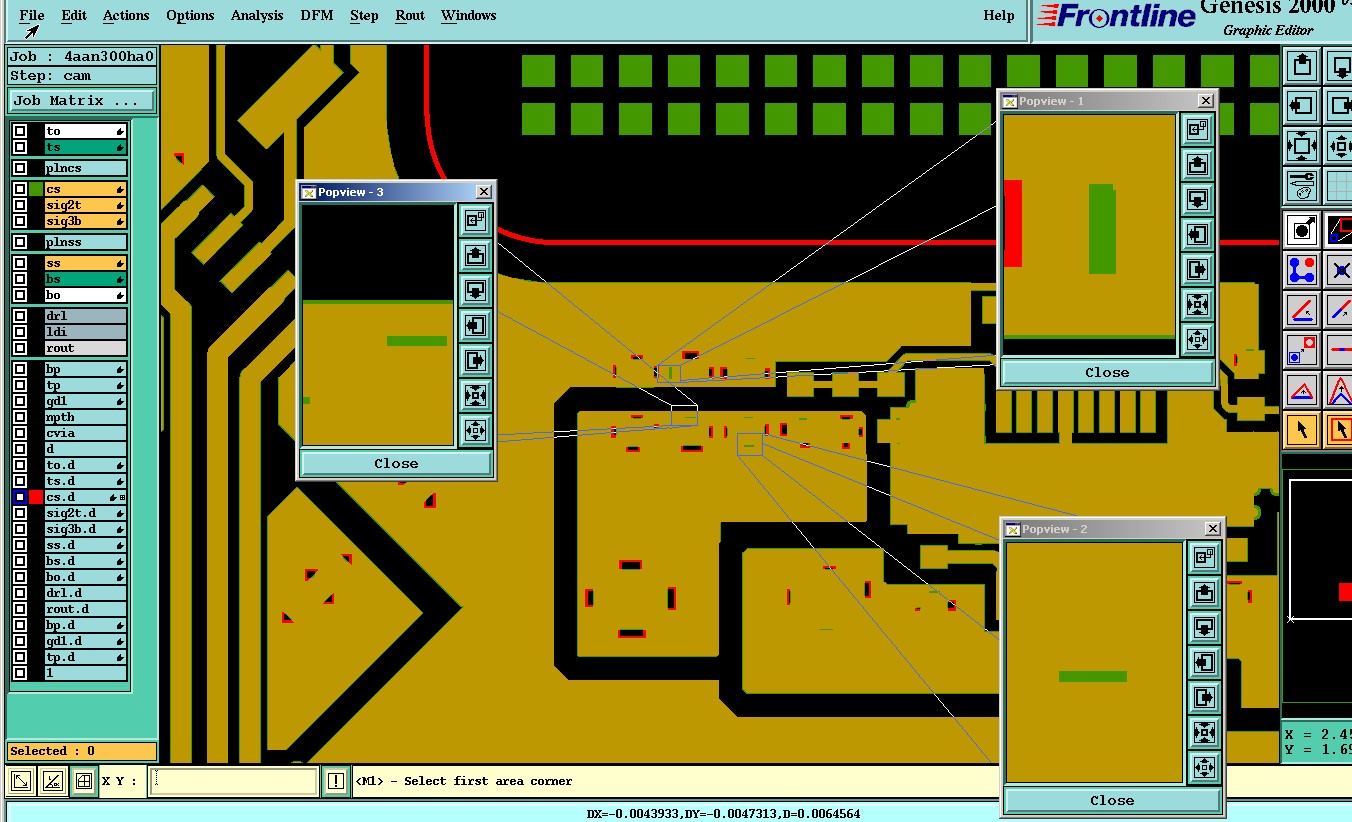Click the grid snap icon left of X Y
This screenshot has width=1352, height=822.
point(84,781)
